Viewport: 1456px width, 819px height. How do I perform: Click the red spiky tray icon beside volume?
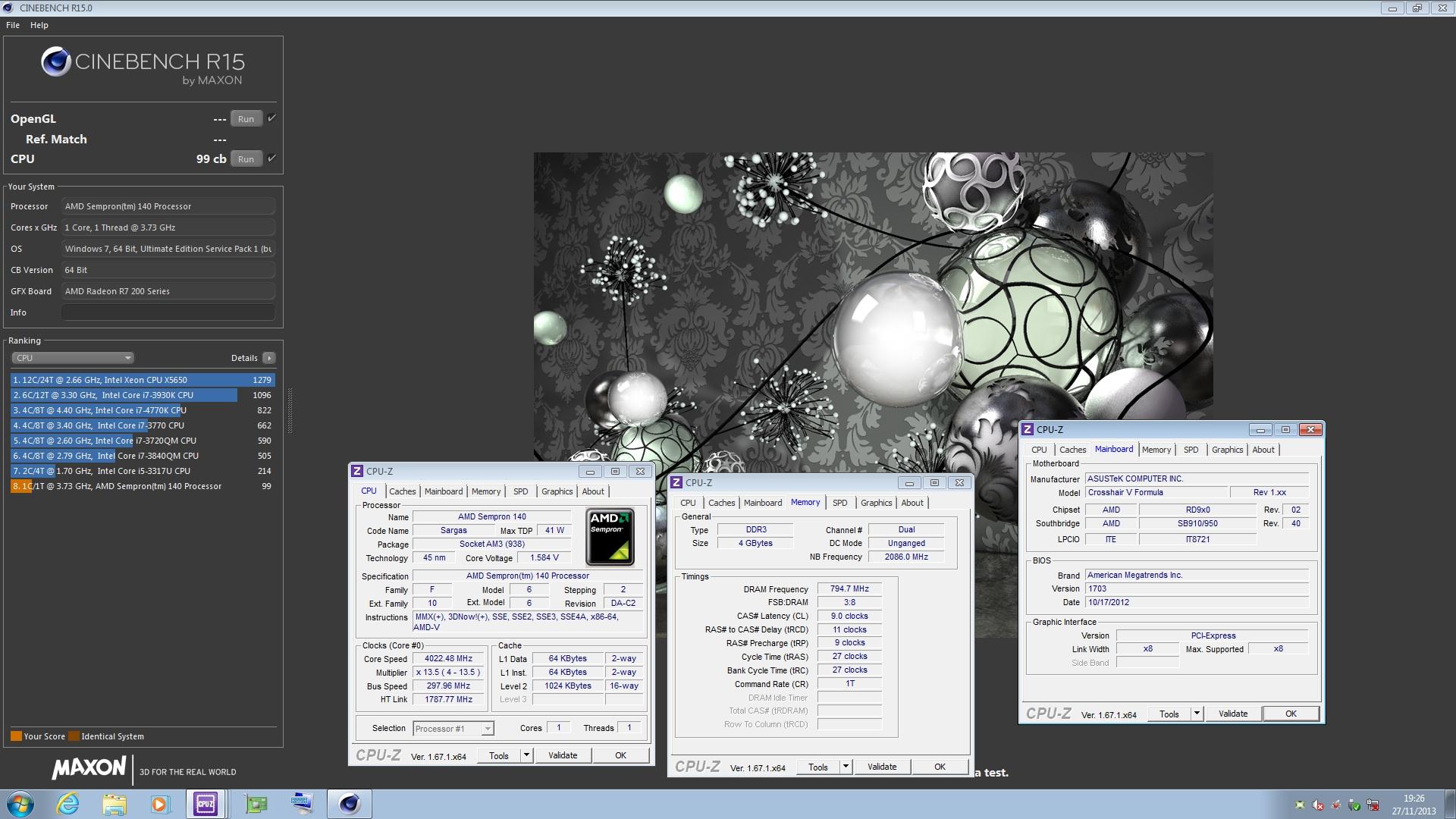(1336, 805)
